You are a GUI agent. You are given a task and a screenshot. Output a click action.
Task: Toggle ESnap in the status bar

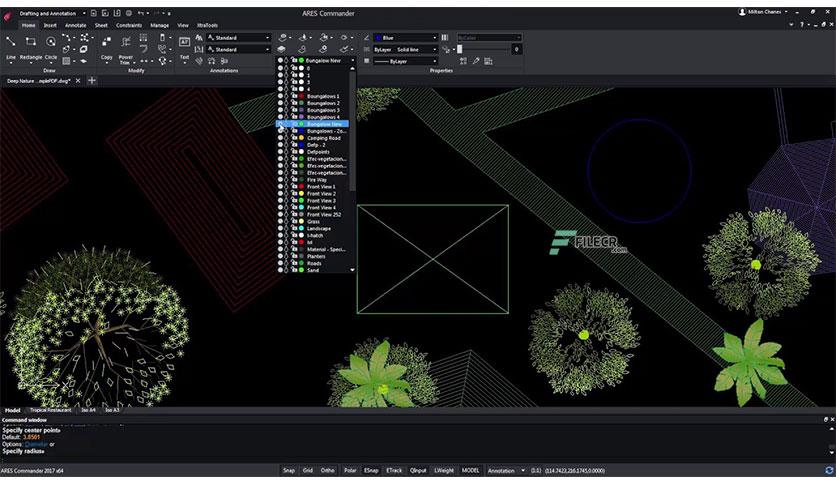371,470
